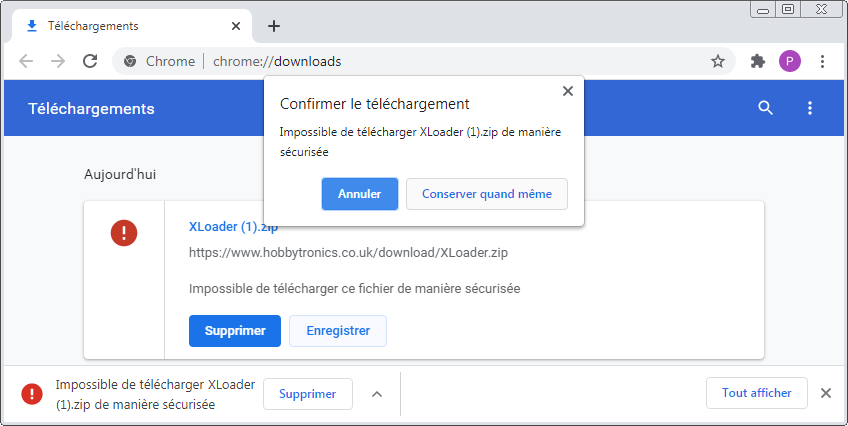Click the reload page icon
The height and width of the screenshot is (426, 848).
pyautogui.click(x=90, y=61)
